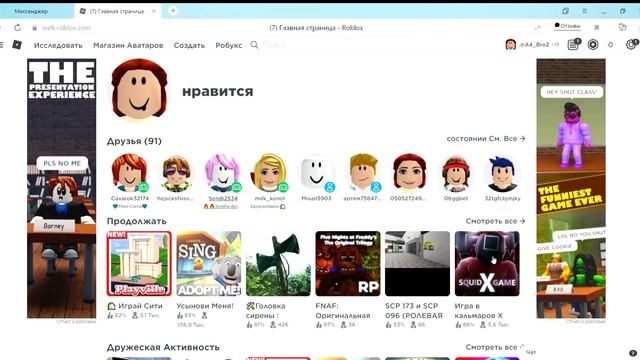Open friend Caxarok32174's avatar
The height and width of the screenshot is (360, 640).
129,173
